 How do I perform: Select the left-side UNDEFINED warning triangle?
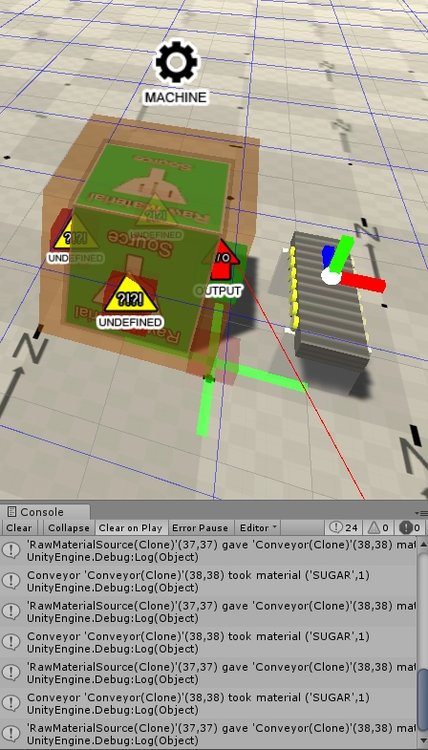click(x=73, y=234)
